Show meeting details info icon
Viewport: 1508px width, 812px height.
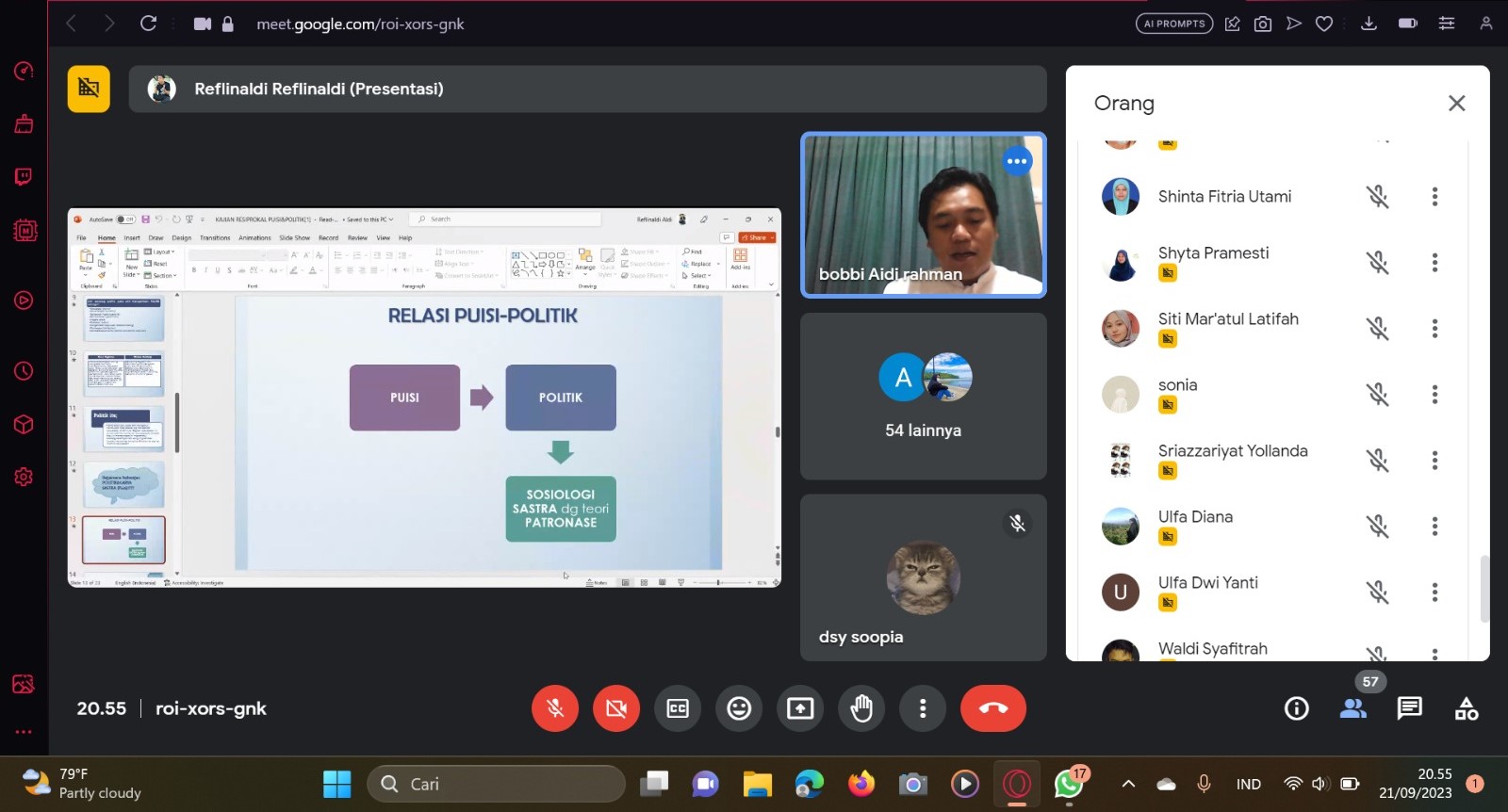pos(1297,708)
